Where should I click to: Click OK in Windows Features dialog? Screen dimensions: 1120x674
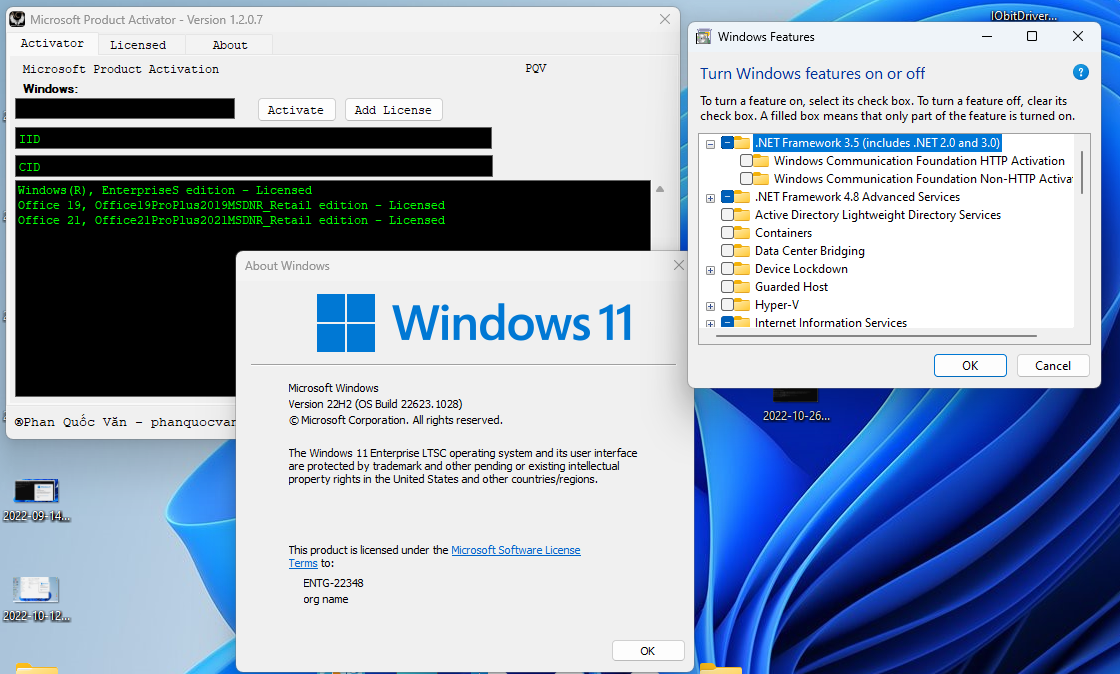click(970, 366)
